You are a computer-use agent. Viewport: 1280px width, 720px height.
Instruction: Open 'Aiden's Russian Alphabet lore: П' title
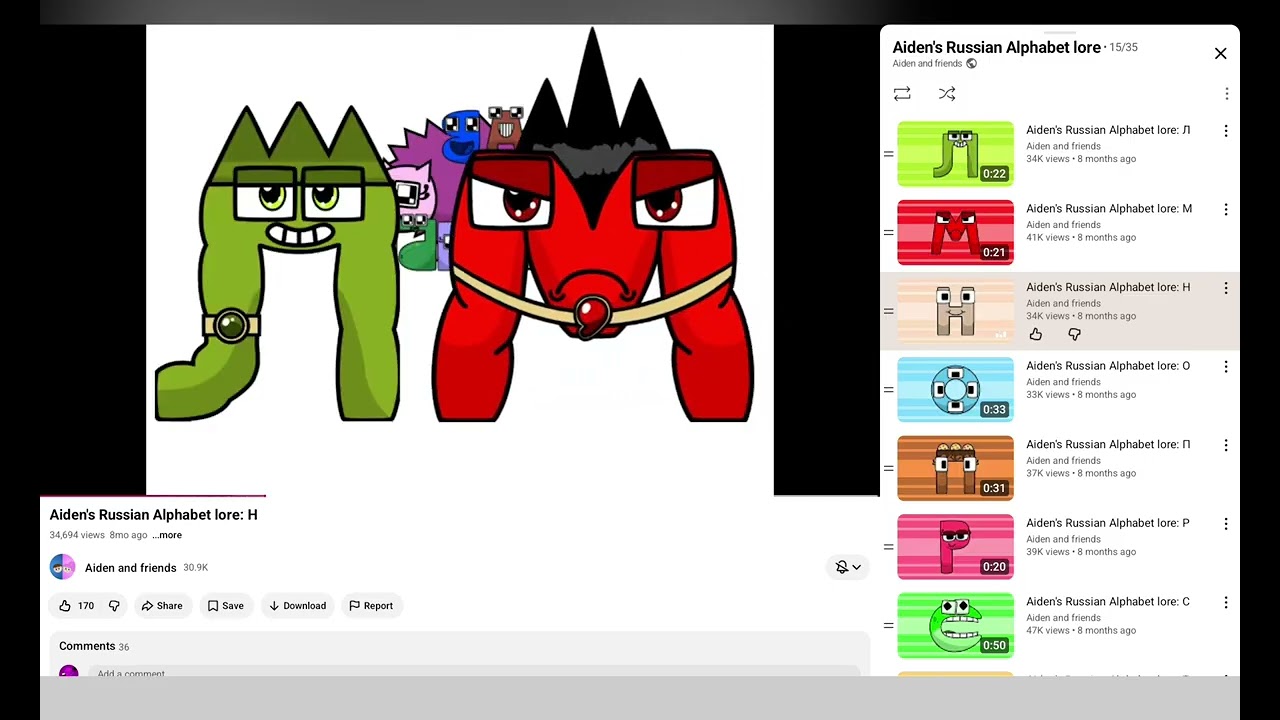coord(1108,444)
